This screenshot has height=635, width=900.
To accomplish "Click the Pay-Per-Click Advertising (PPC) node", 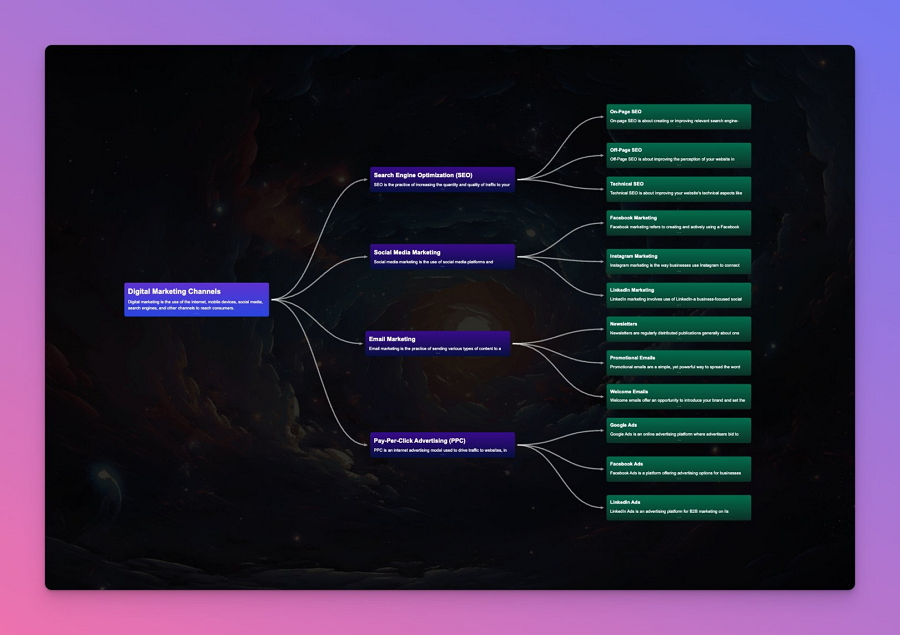I will pos(443,445).
